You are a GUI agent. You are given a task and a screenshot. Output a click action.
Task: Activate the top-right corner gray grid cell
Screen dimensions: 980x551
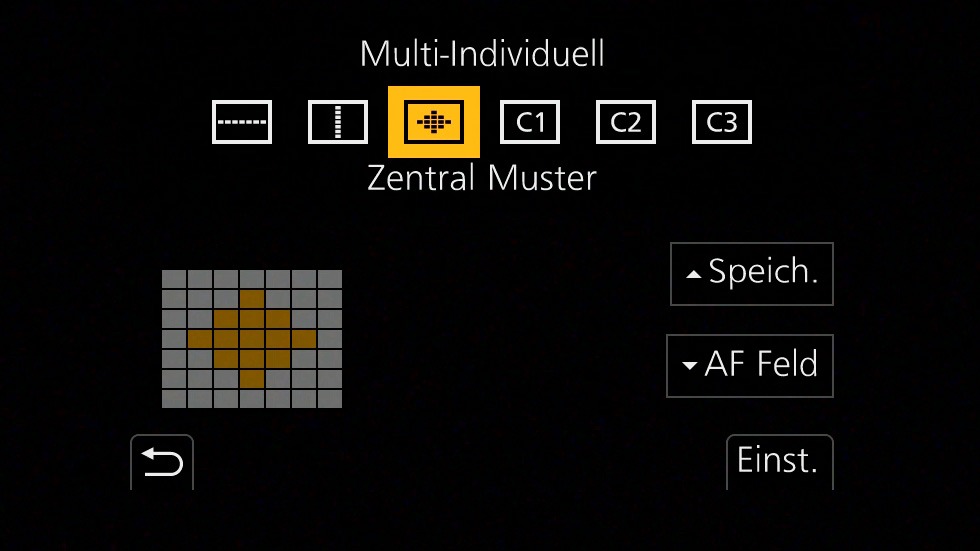pyautogui.click(x=329, y=279)
